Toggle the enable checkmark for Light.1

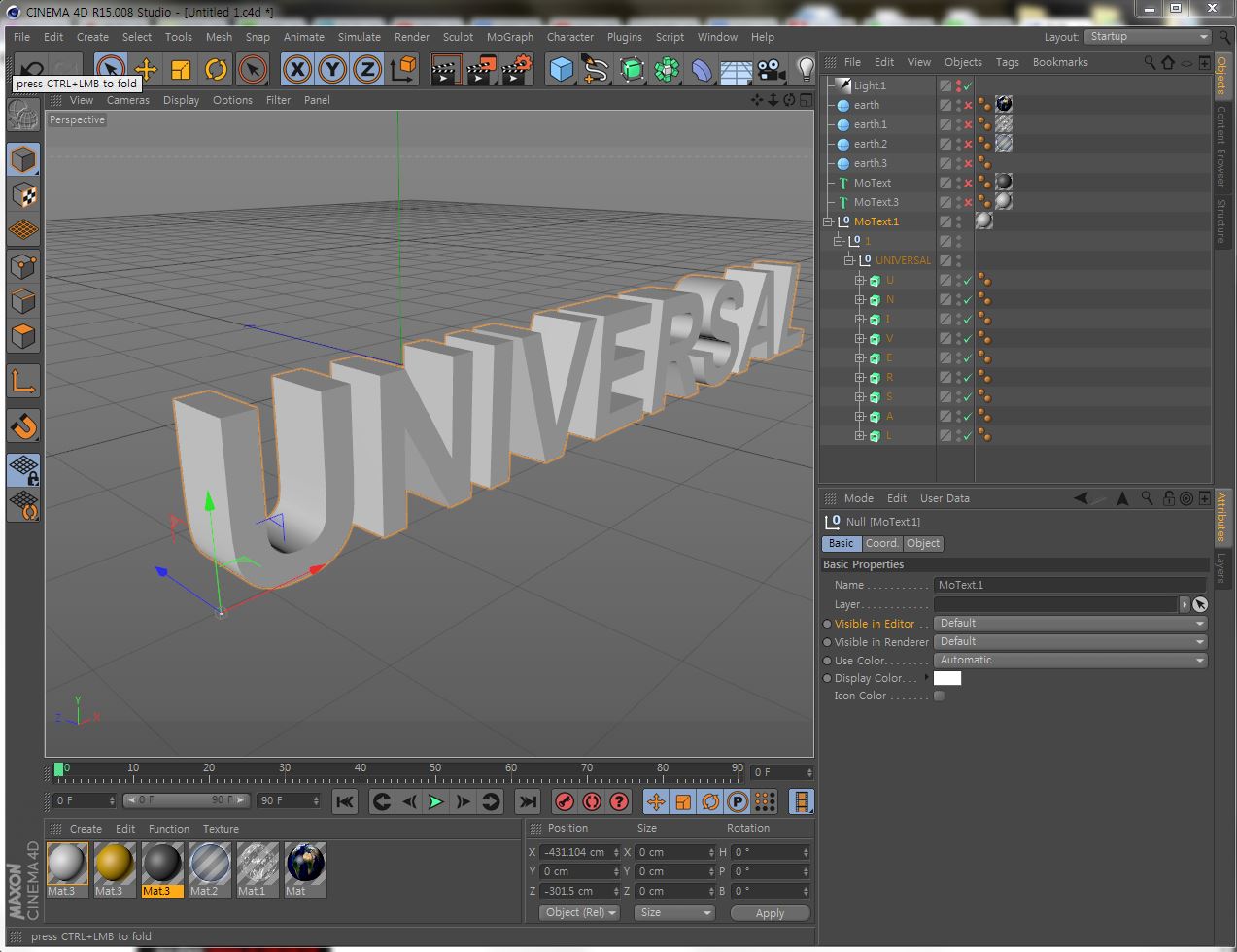click(968, 85)
